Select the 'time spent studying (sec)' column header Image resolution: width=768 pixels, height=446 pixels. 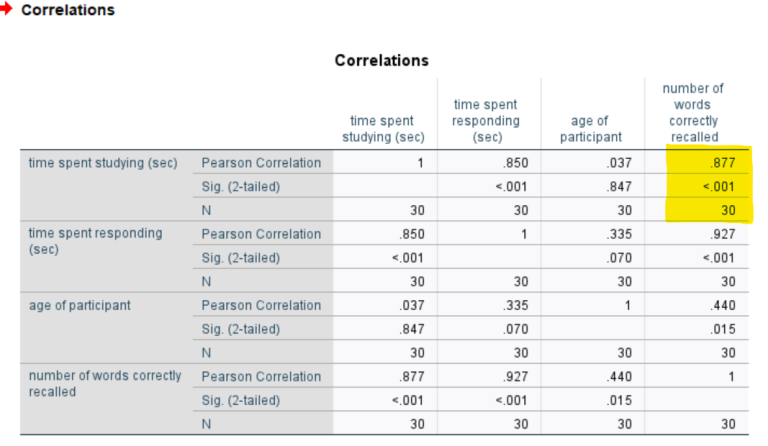pyautogui.click(x=383, y=129)
